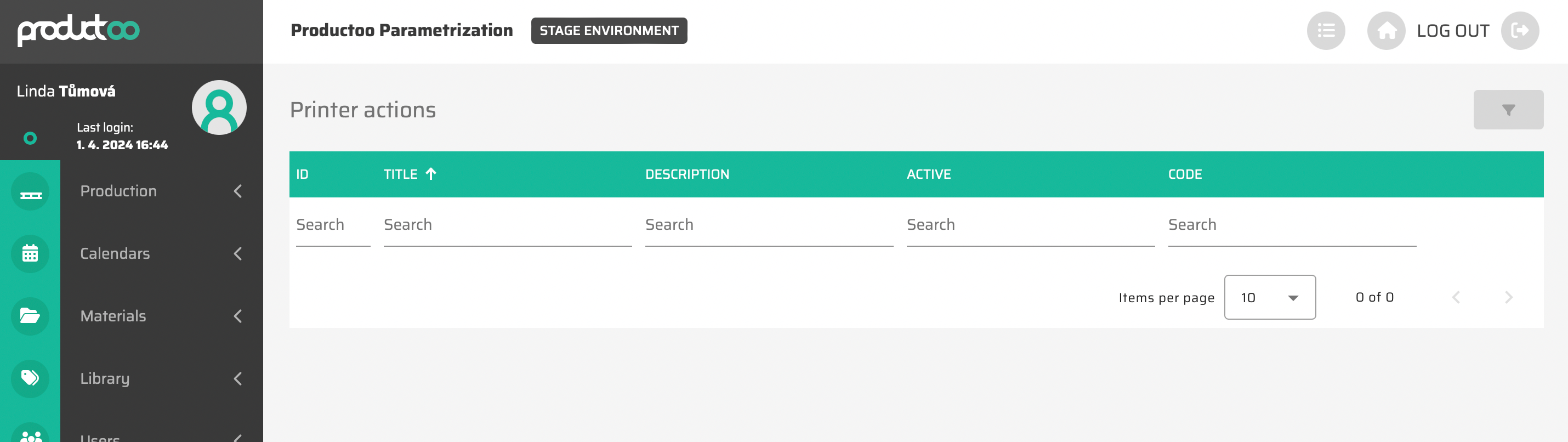The image size is (1568, 442).
Task: Click the Materials folder icon
Action: coord(30,316)
